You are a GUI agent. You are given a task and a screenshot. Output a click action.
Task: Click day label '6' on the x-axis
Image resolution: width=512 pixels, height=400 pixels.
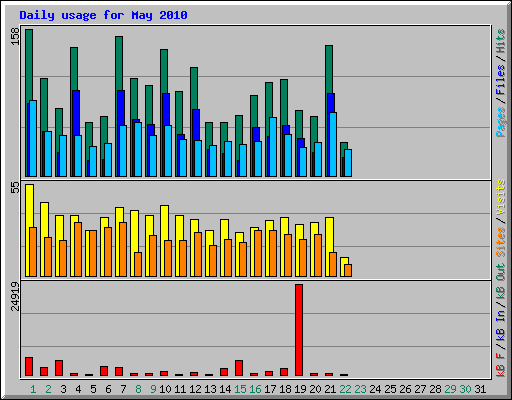[x=108, y=389]
